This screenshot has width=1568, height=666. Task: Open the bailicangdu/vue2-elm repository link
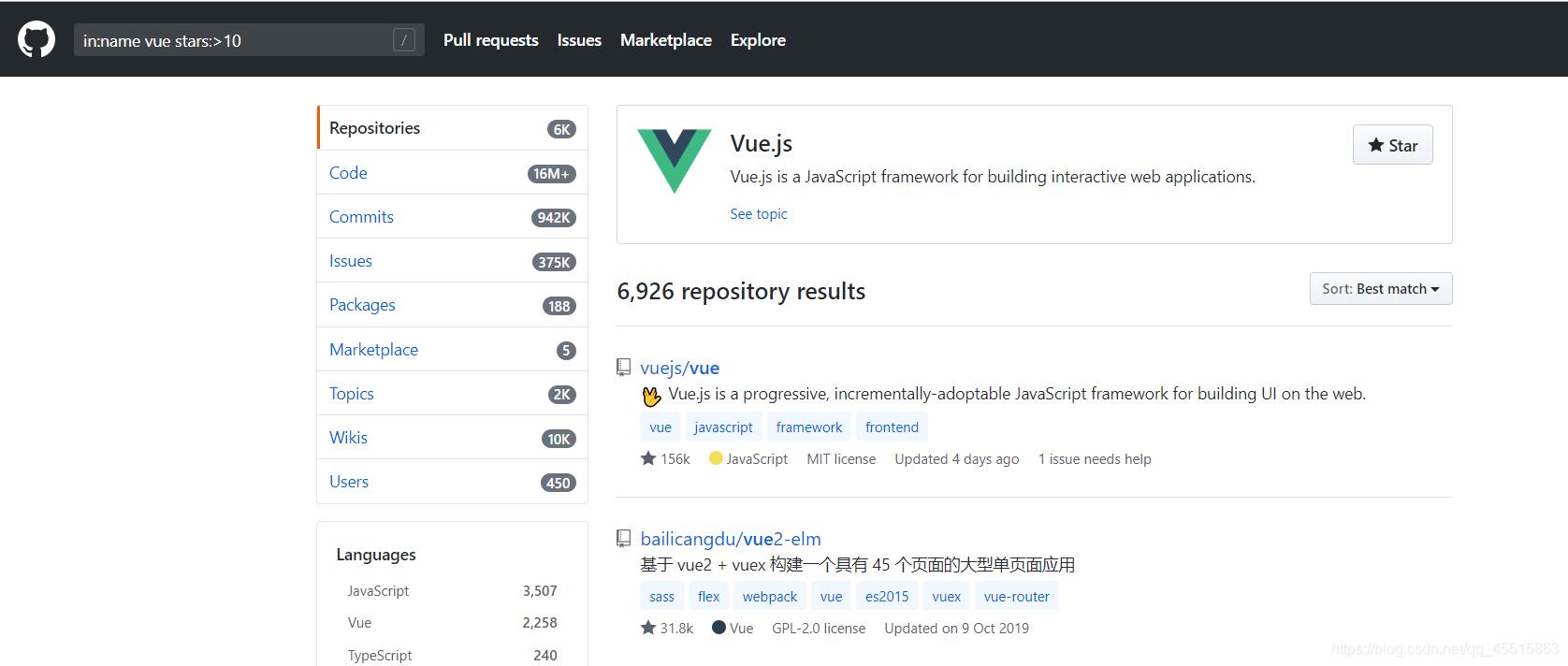click(x=731, y=539)
